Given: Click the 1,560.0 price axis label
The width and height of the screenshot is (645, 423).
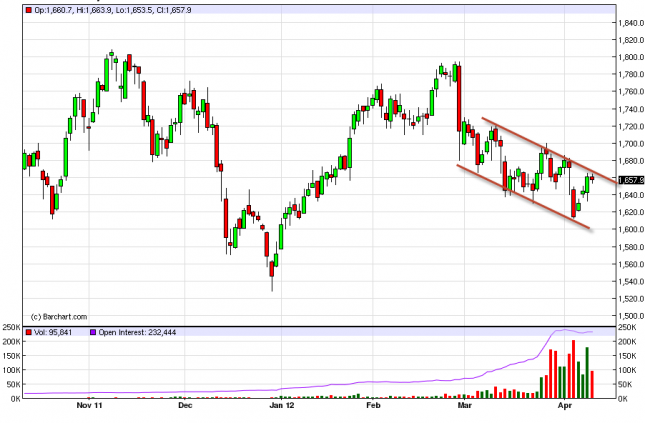Looking at the screenshot, I should (x=631, y=264).
